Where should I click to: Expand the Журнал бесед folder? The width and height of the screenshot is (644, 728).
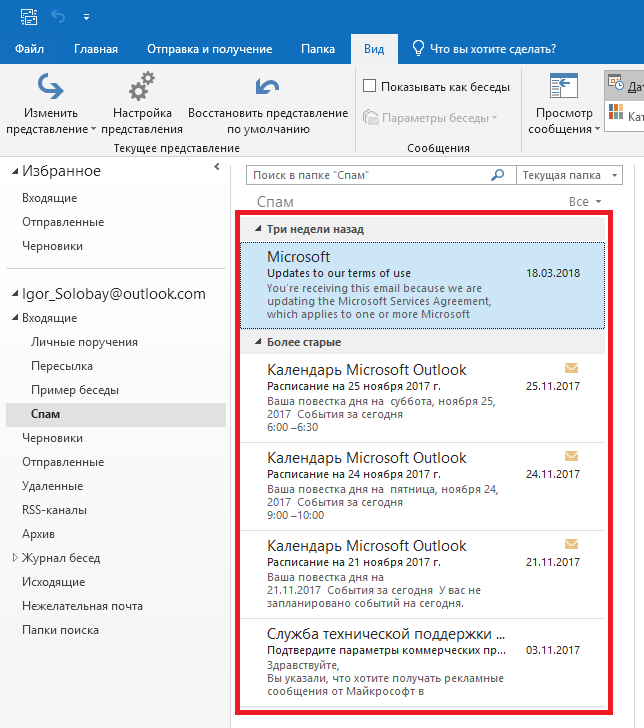click(x=15, y=558)
